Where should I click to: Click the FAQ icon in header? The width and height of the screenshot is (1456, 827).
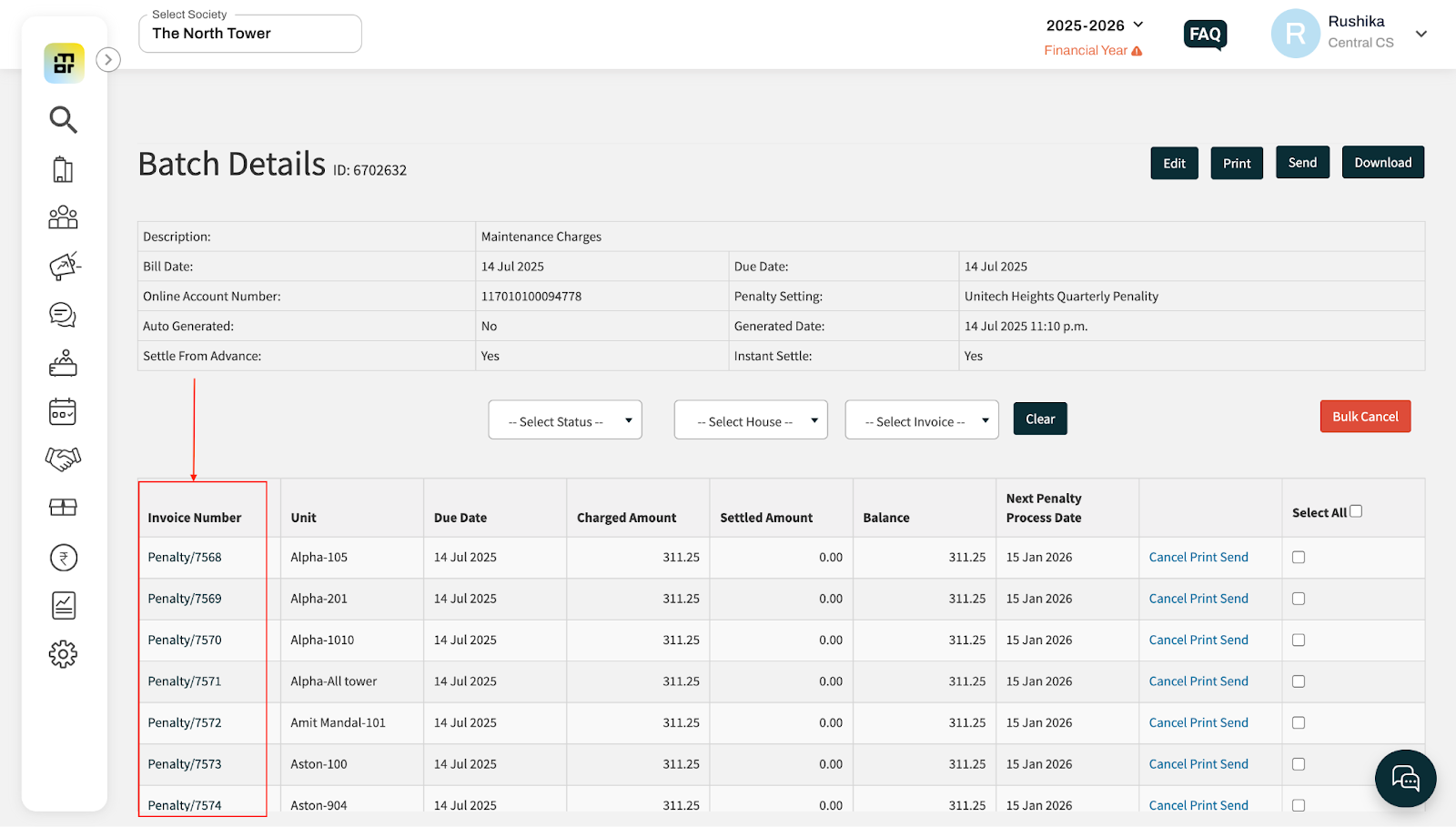[x=1206, y=35]
